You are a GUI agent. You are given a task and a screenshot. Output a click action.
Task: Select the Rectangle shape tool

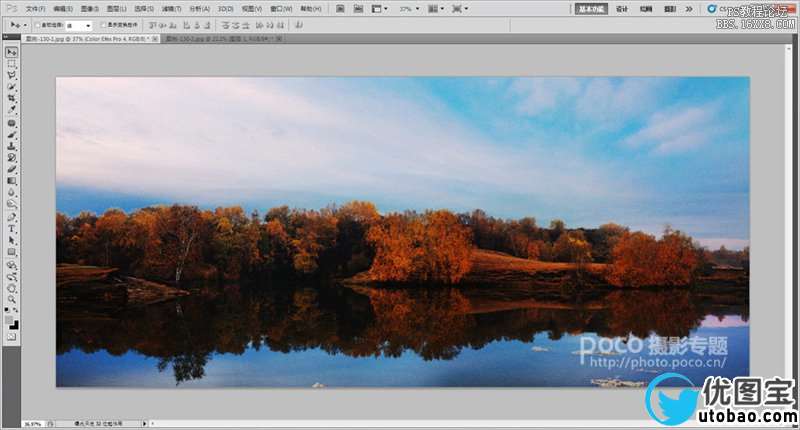click(11, 252)
